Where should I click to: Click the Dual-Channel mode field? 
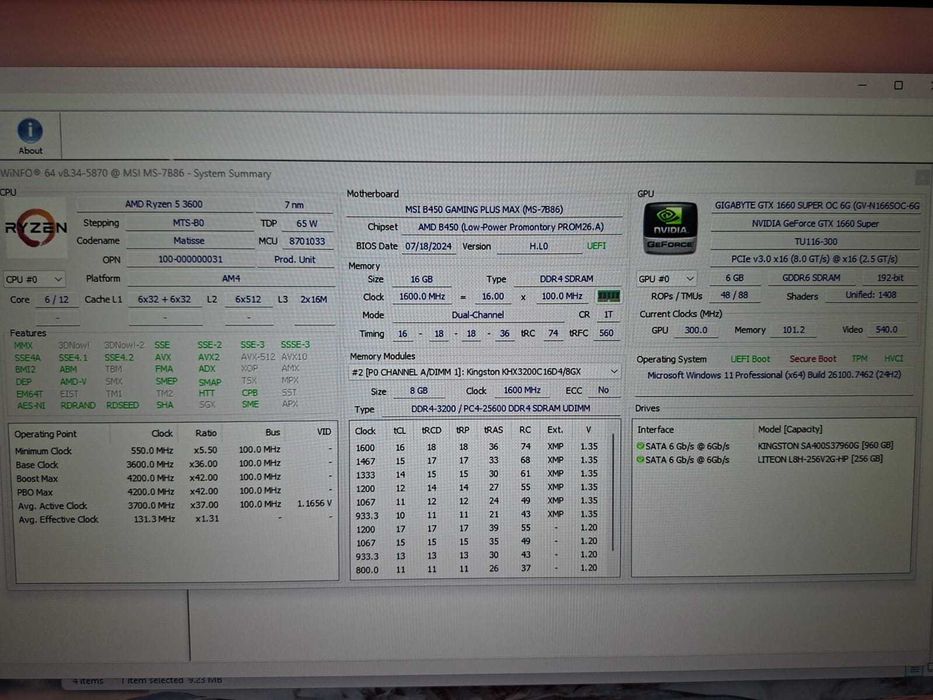477,315
